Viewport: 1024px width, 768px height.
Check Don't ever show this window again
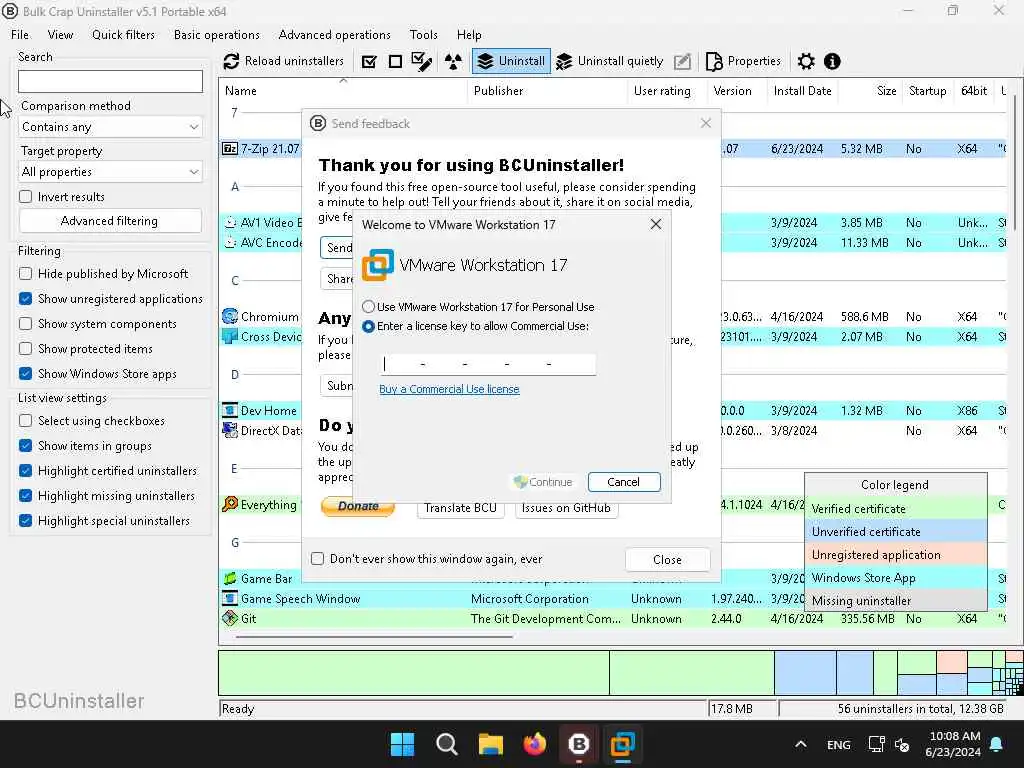(317, 558)
